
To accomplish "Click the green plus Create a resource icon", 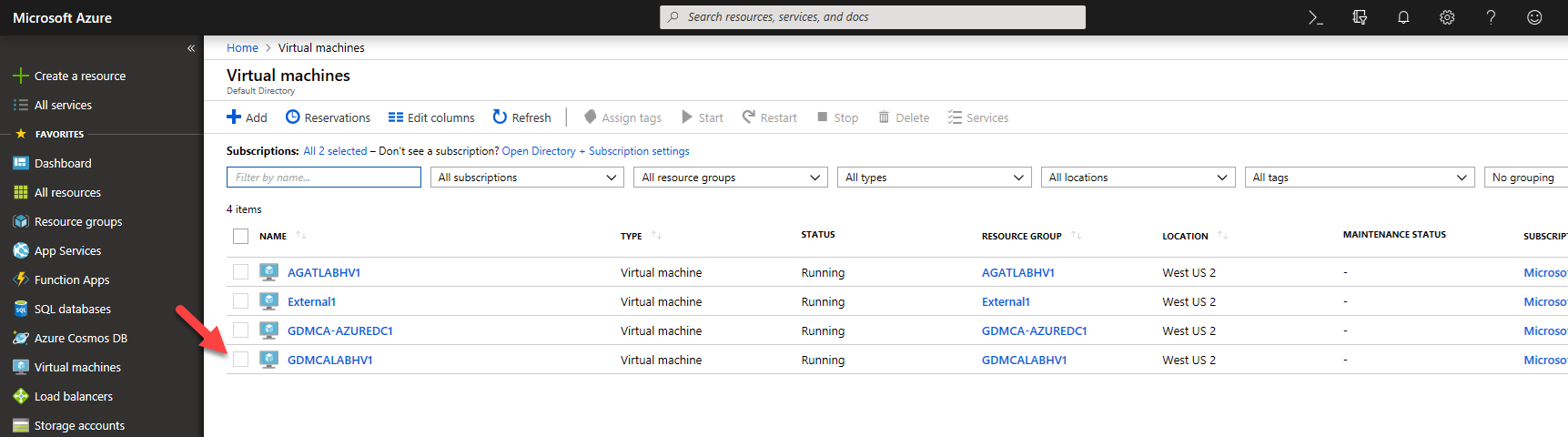I will pyautogui.click(x=20, y=76).
